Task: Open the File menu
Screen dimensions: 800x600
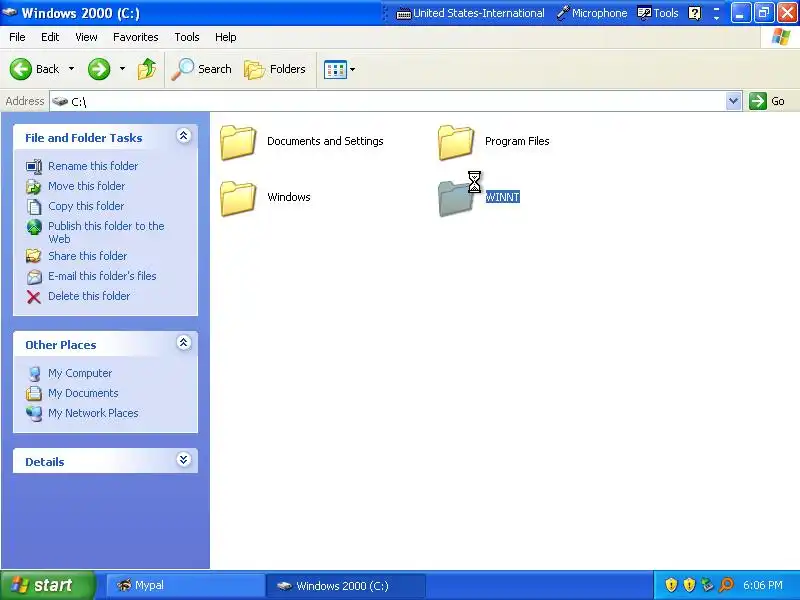Action: point(17,37)
